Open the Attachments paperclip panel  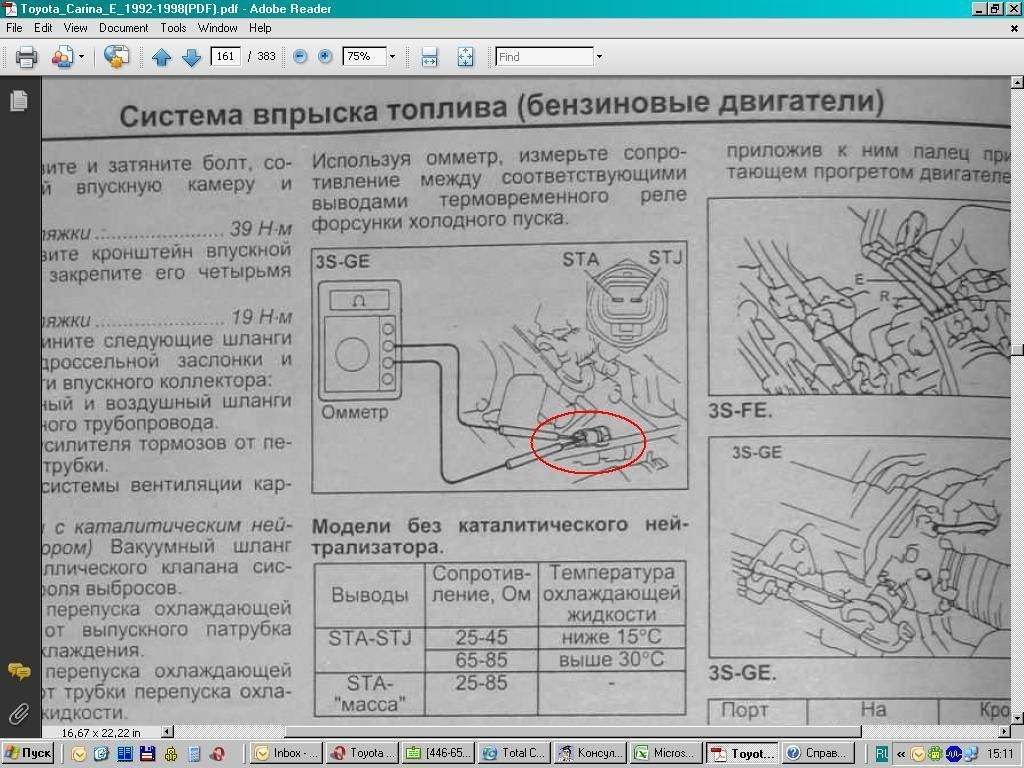click(18, 714)
